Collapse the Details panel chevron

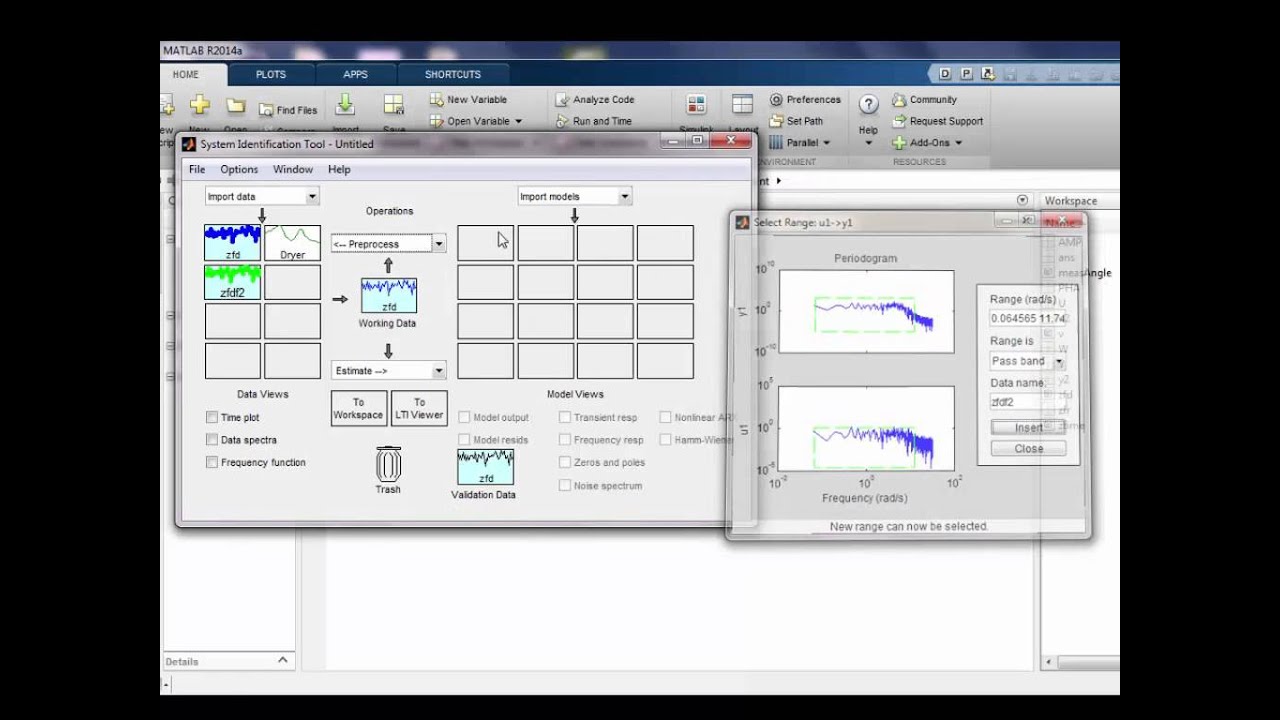(x=282, y=660)
